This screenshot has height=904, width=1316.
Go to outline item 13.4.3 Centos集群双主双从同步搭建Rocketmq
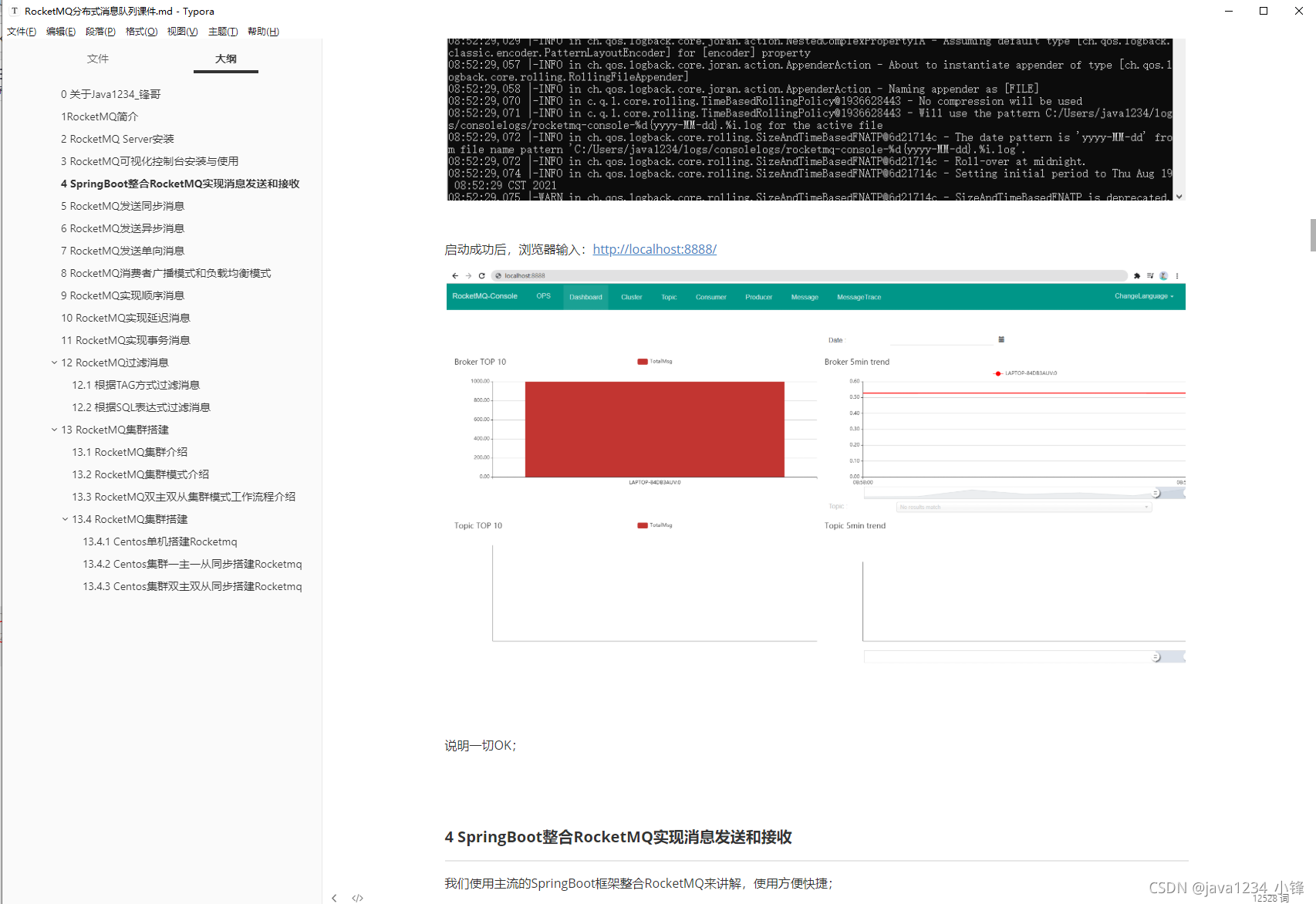point(192,586)
